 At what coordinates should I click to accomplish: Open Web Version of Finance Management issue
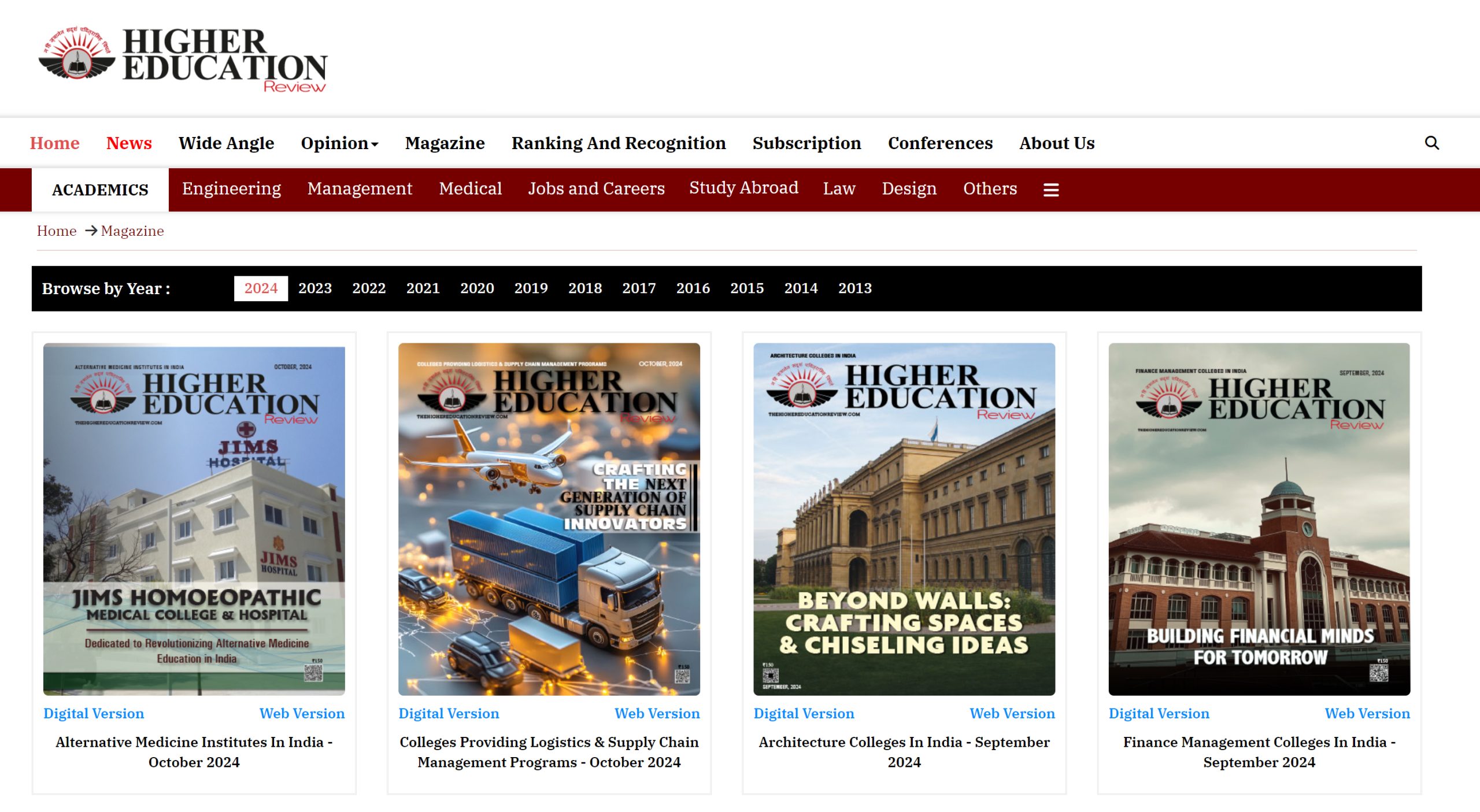point(1367,714)
